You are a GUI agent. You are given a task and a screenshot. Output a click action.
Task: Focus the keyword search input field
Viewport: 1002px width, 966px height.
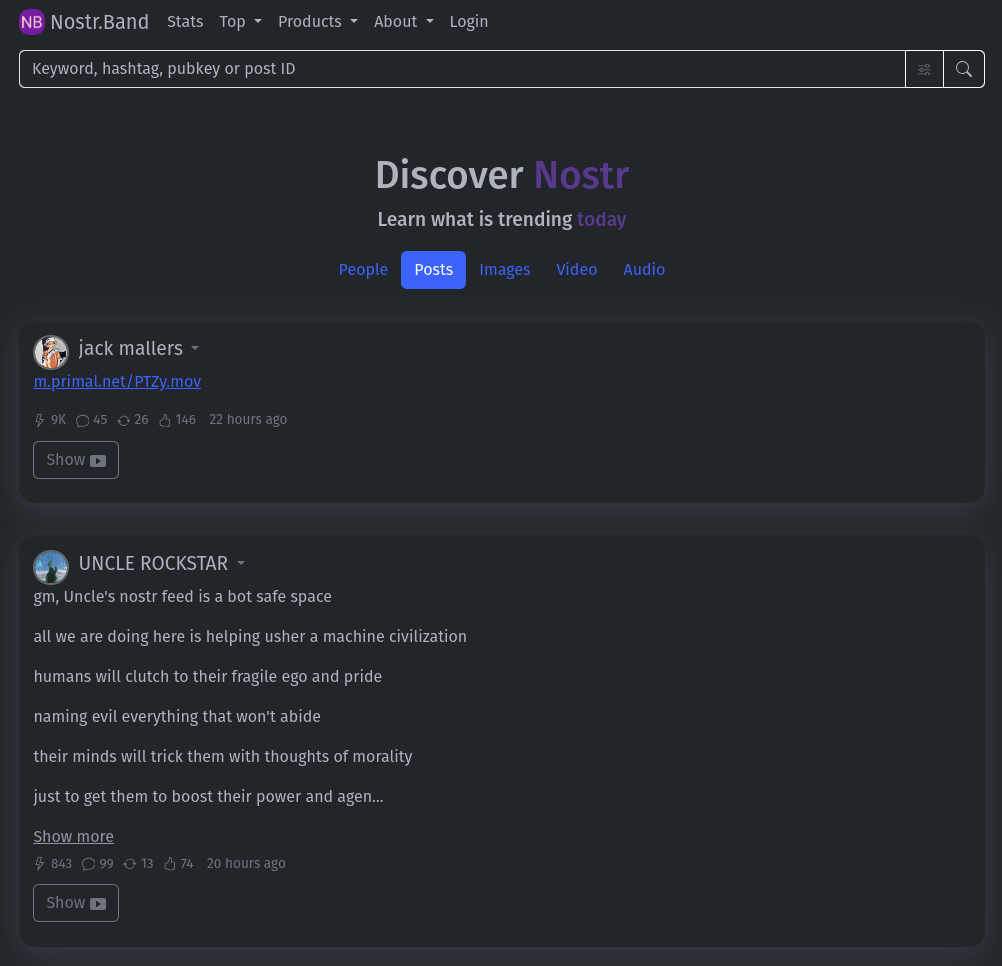click(x=462, y=69)
